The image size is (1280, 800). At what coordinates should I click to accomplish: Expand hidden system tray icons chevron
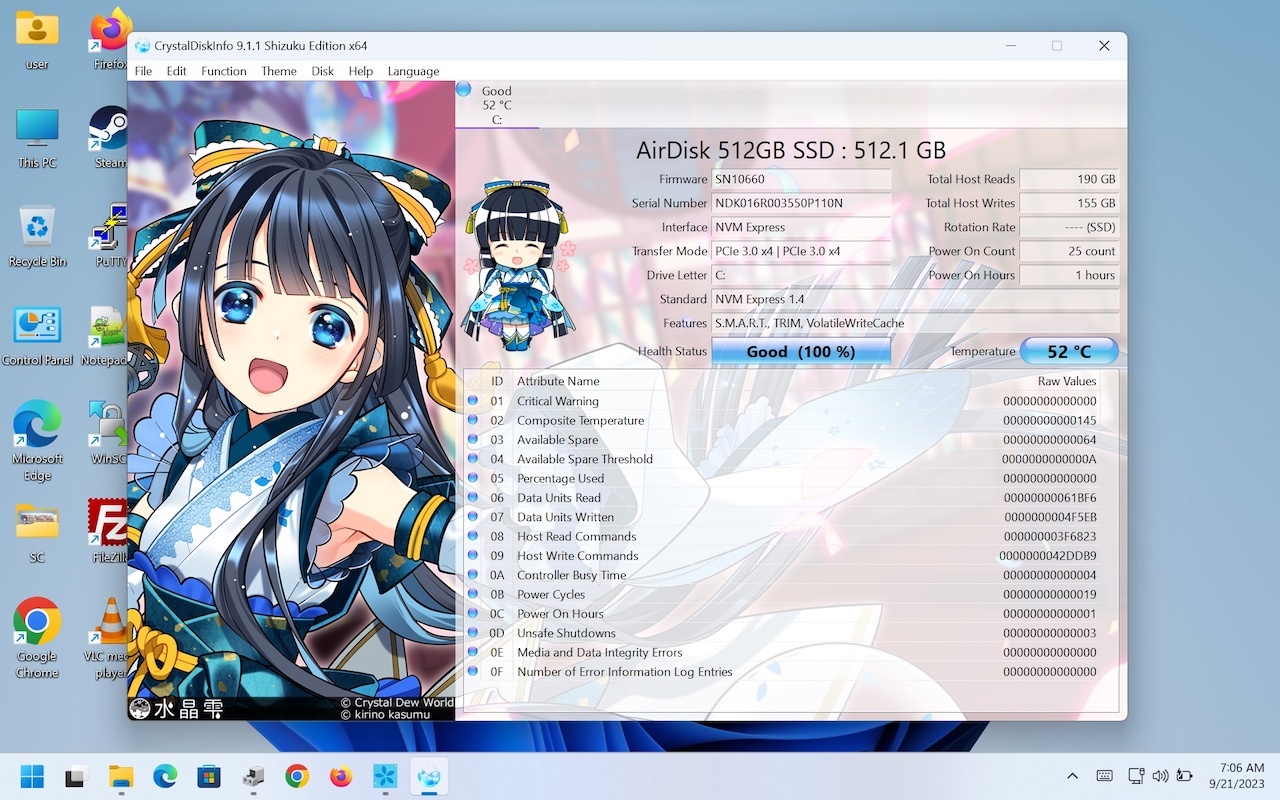[x=1072, y=776]
